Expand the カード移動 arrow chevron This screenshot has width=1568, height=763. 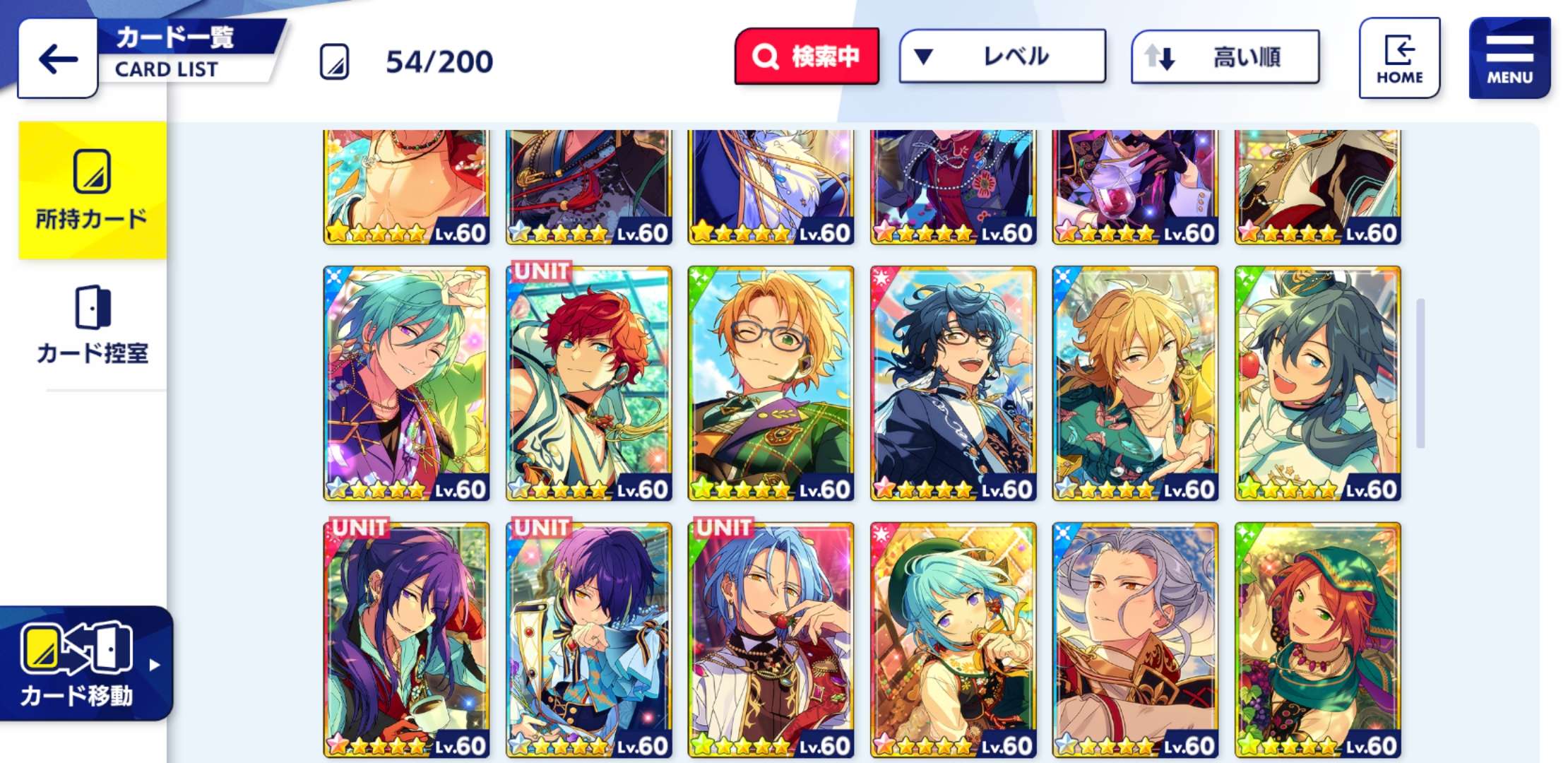pyautogui.click(x=155, y=665)
